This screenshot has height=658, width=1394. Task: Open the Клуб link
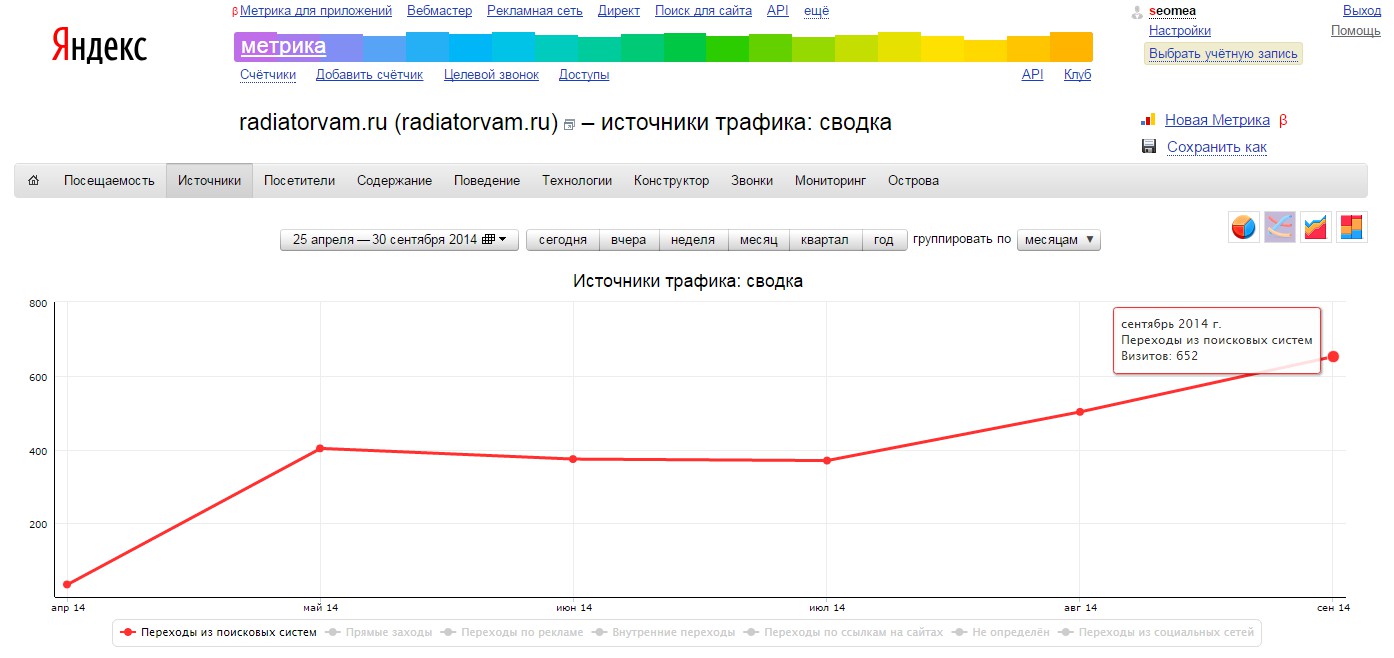point(1078,75)
